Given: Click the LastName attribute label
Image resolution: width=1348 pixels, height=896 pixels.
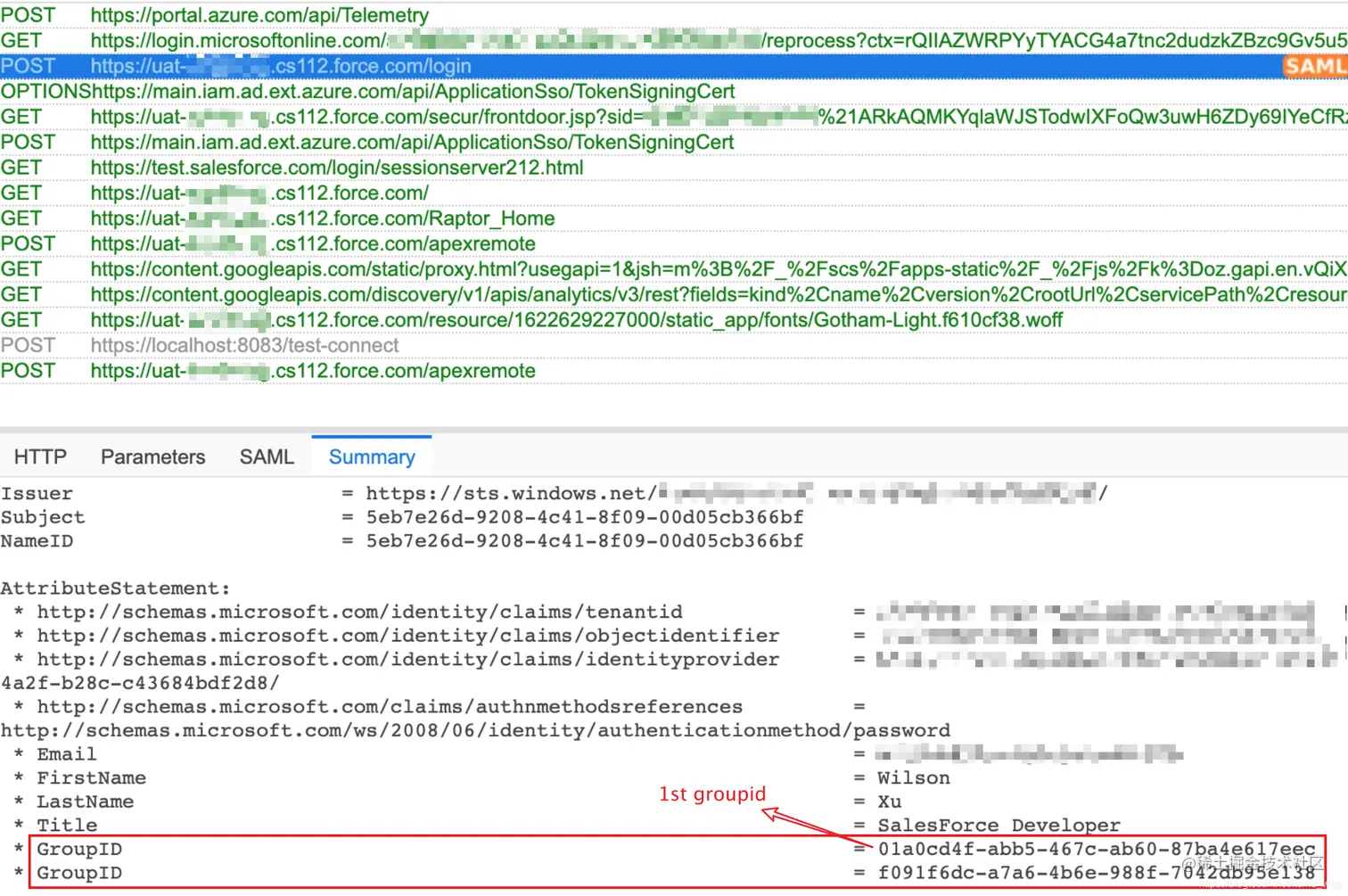Looking at the screenshot, I should [86, 801].
